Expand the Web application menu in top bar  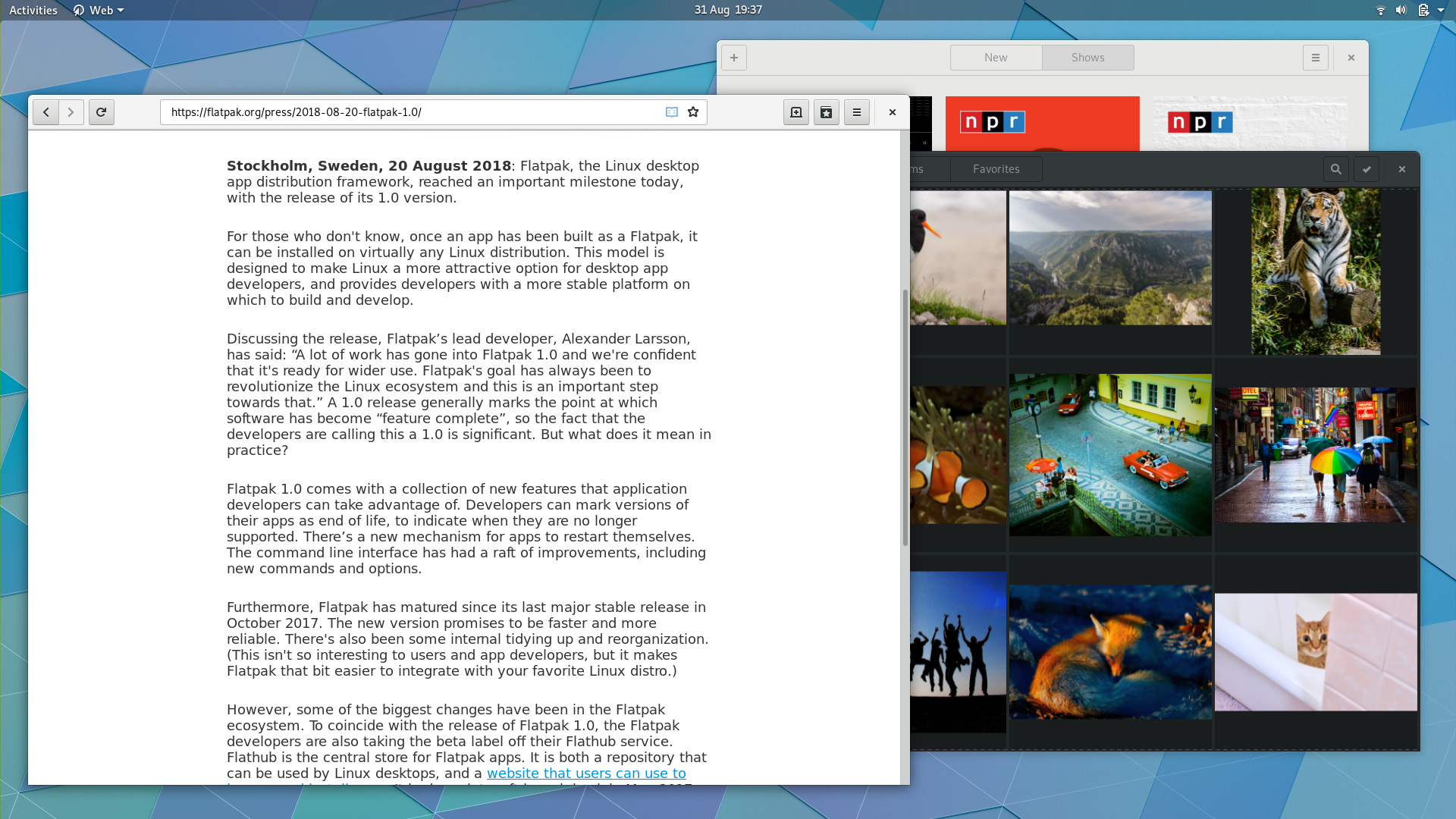pos(99,10)
